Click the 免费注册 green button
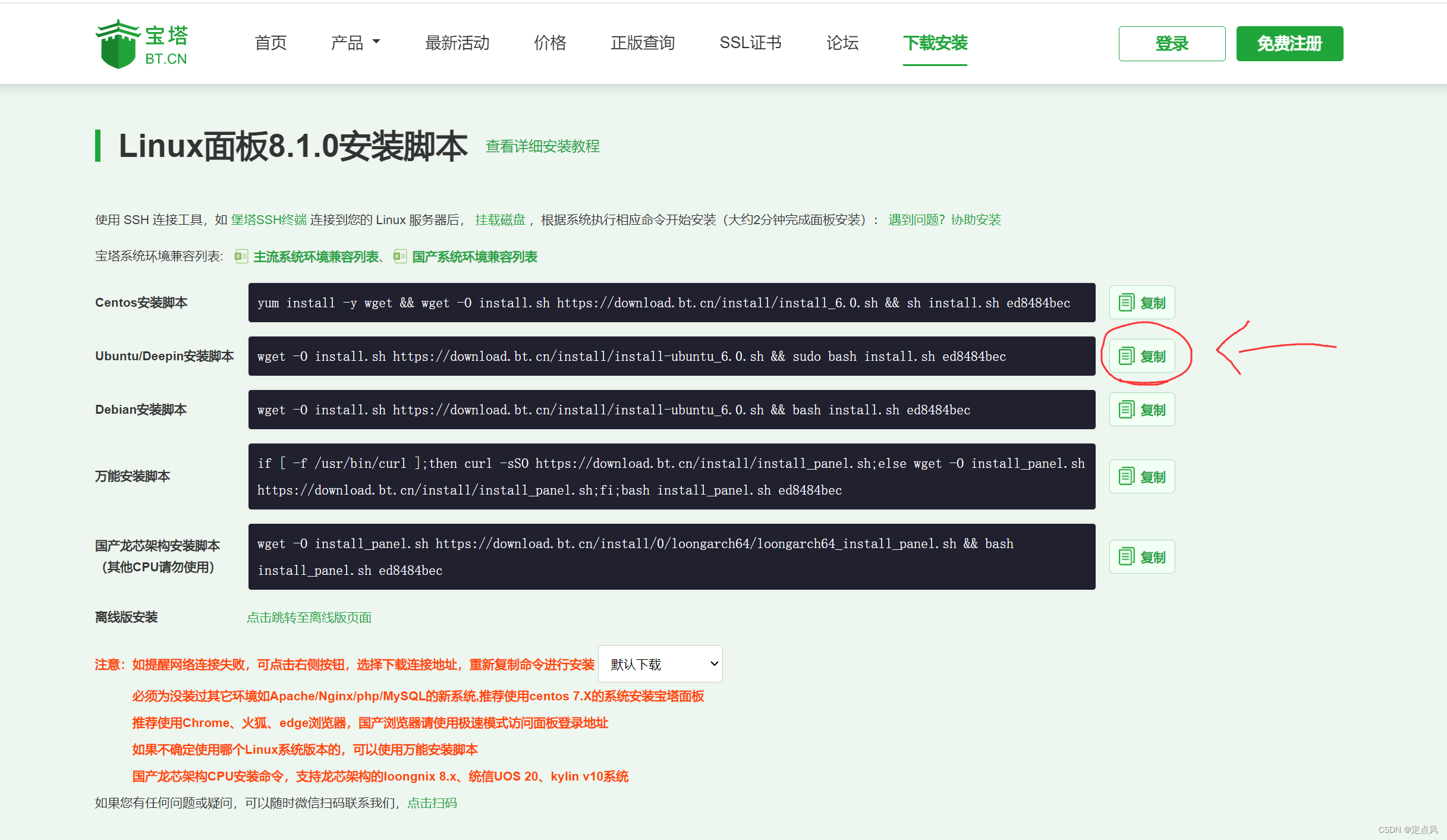 (1289, 43)
